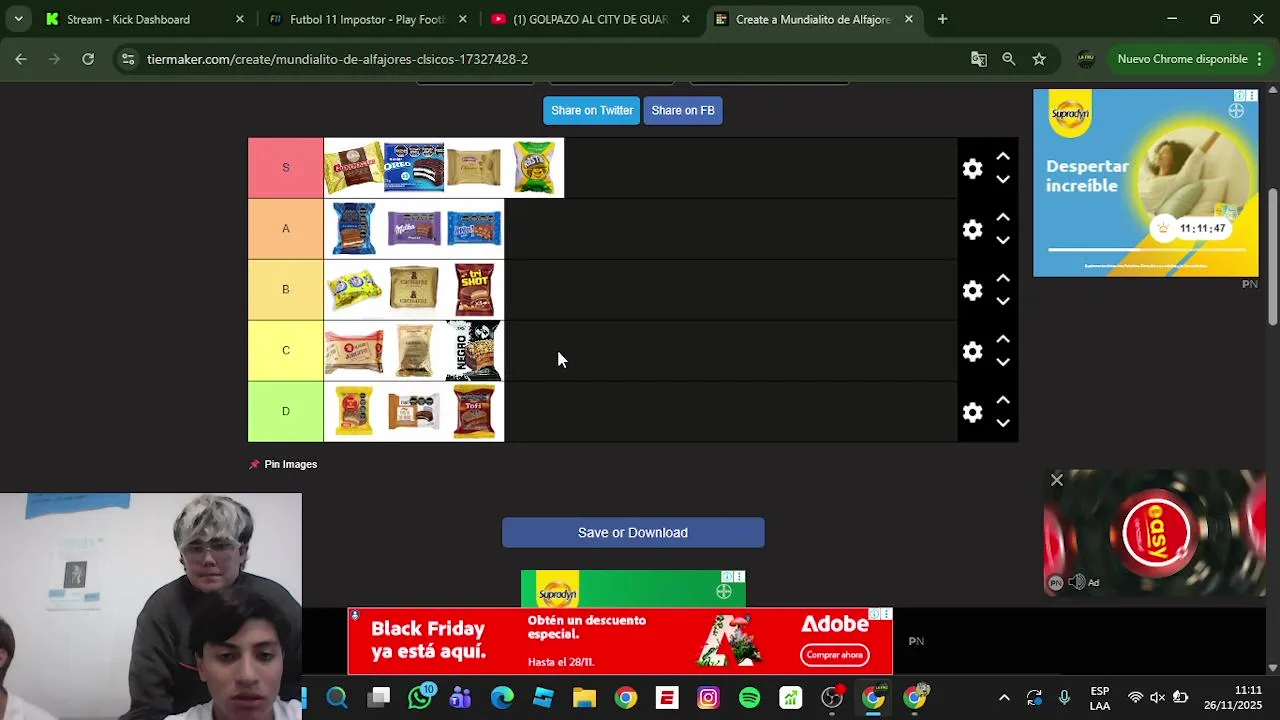Move B tier row up
This screenshot has width=1280, height=720.
(1003, 279)
